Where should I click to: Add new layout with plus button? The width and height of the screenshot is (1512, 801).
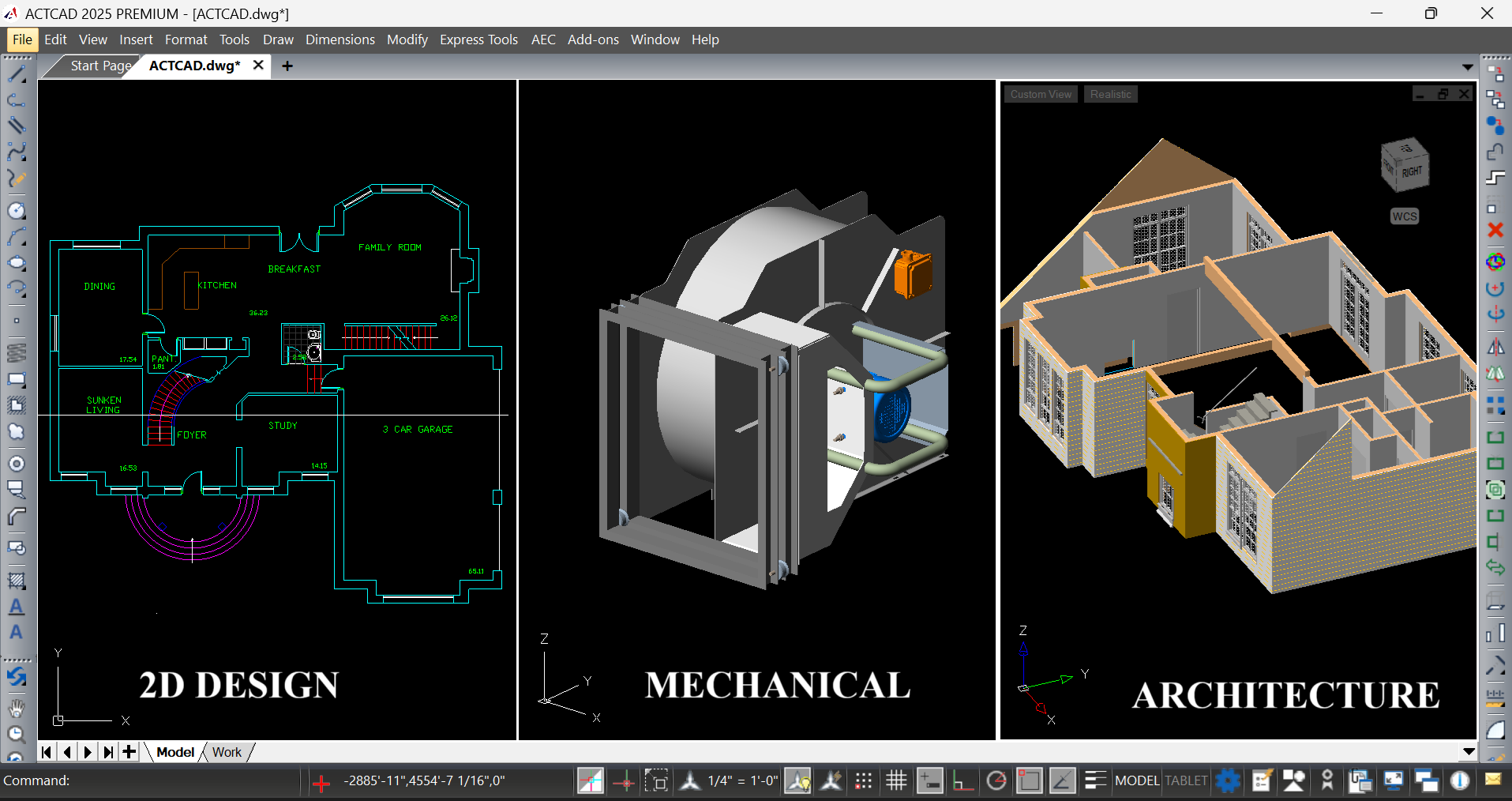click(x=129, y=752)
